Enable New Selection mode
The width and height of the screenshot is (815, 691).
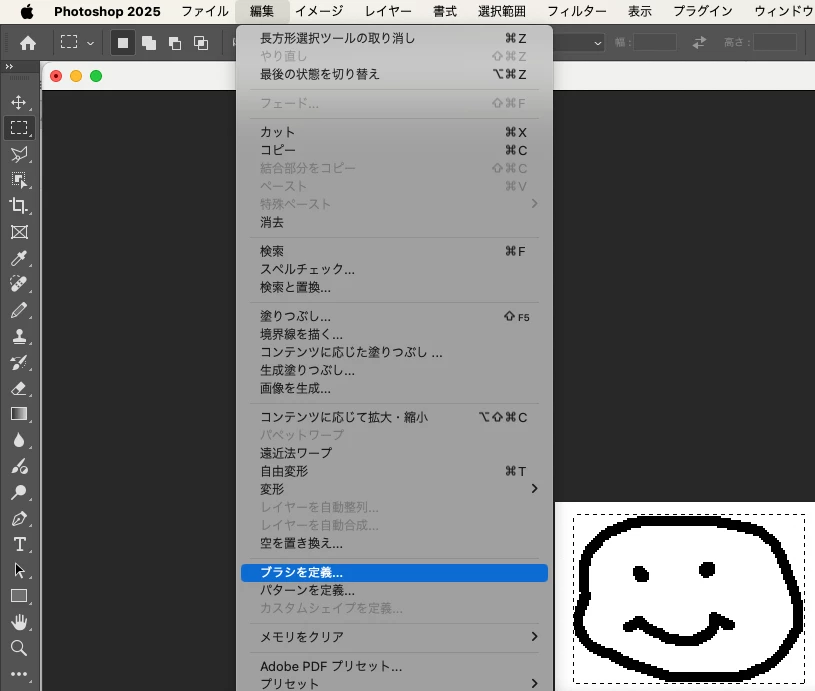pos(123,43)
